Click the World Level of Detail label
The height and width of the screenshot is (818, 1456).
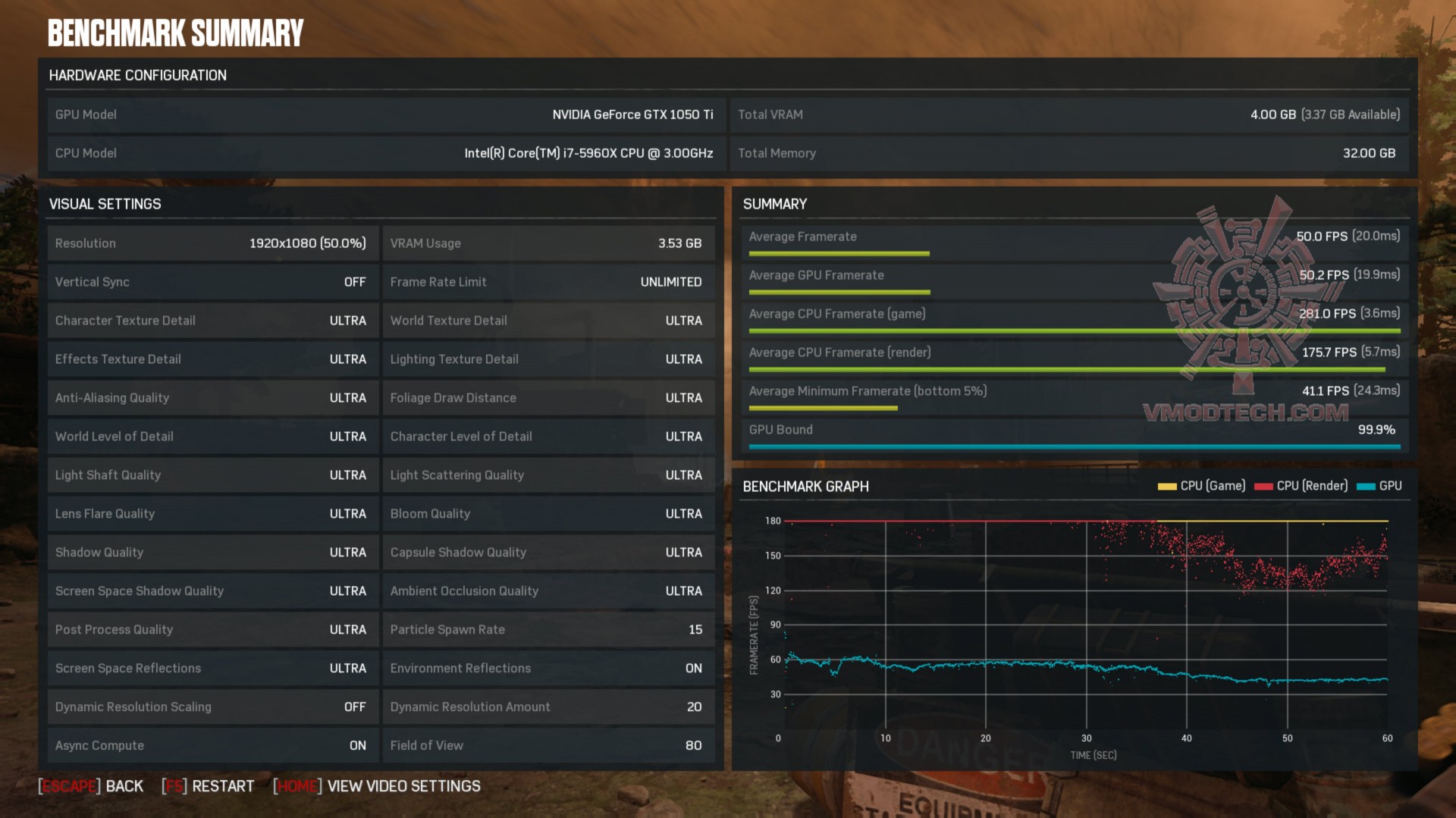pos(115,437)
